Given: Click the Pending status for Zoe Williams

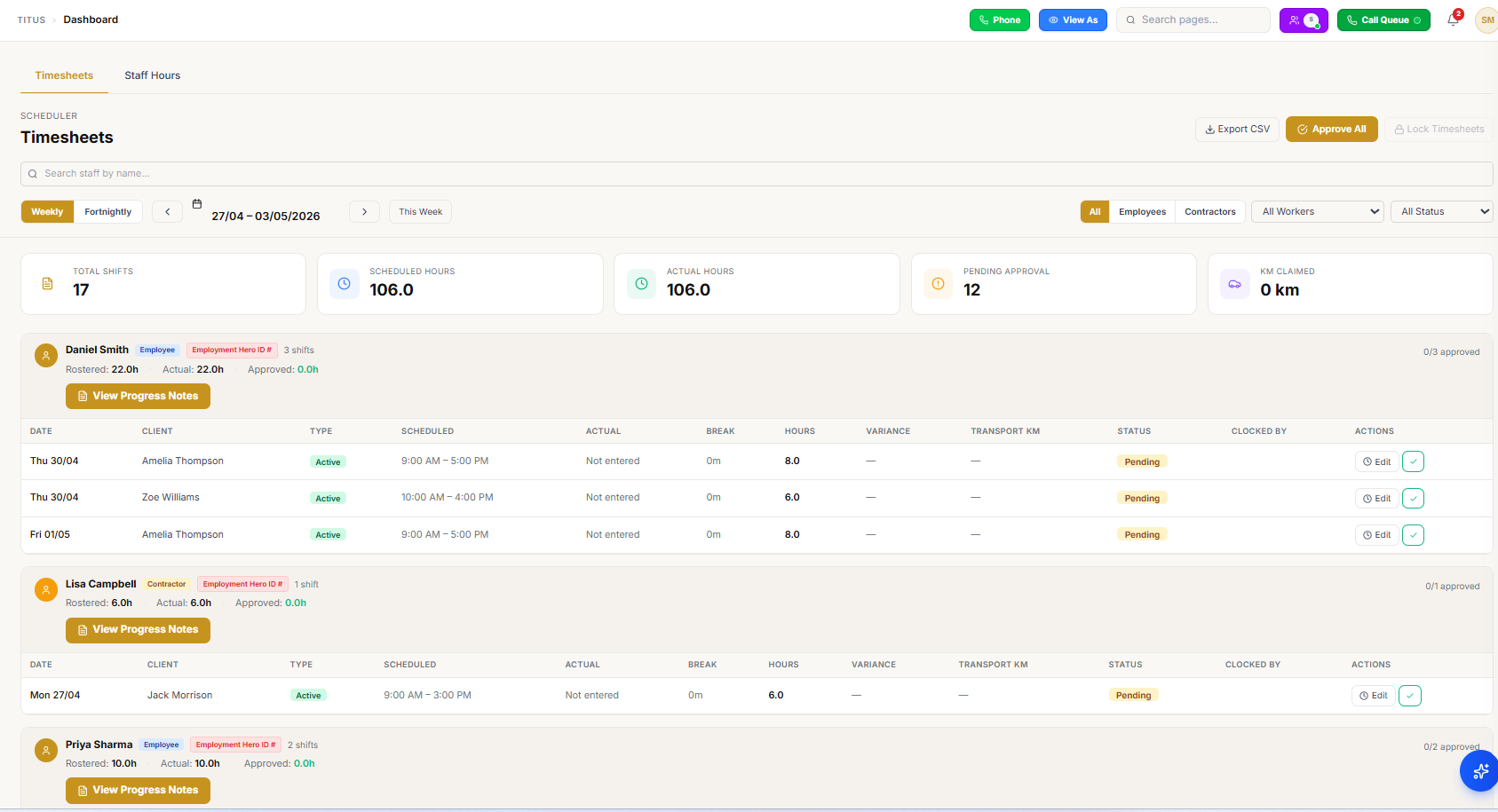Looking at the screenshot, I should [1142, 499].
